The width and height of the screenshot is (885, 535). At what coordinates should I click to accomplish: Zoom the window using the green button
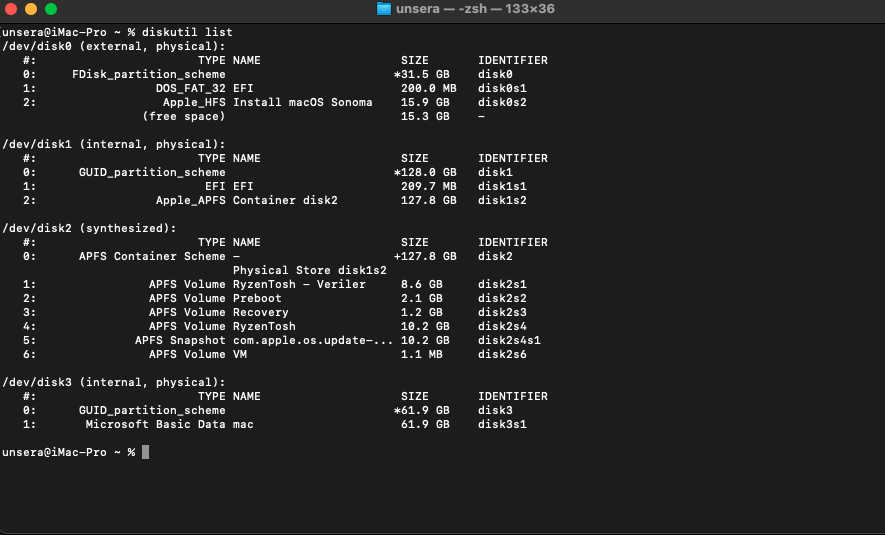tap(50, 9)
